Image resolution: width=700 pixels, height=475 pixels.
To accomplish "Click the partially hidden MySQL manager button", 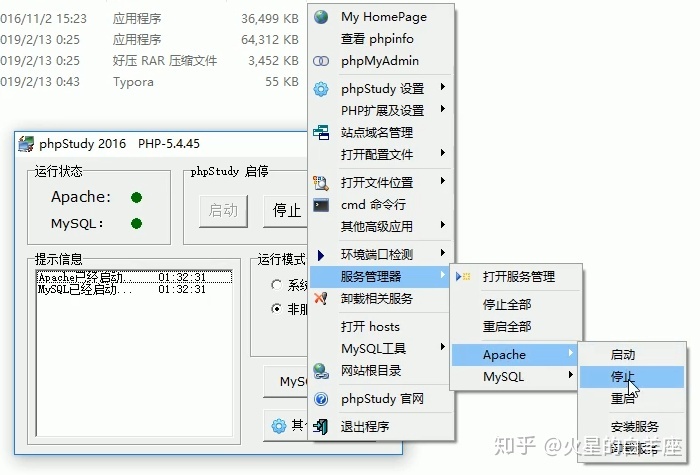I will pos(286,381).
